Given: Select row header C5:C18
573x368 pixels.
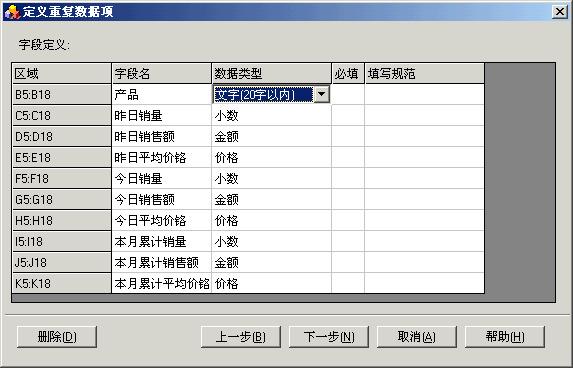Looking at the screenshot, I should click(x=62, y=115).
